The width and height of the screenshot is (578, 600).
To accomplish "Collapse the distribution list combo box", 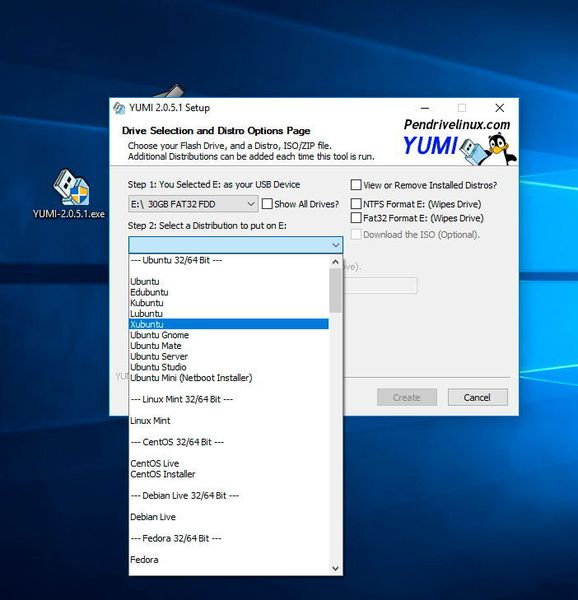I will pyautogui.click(x=236, y=245).
